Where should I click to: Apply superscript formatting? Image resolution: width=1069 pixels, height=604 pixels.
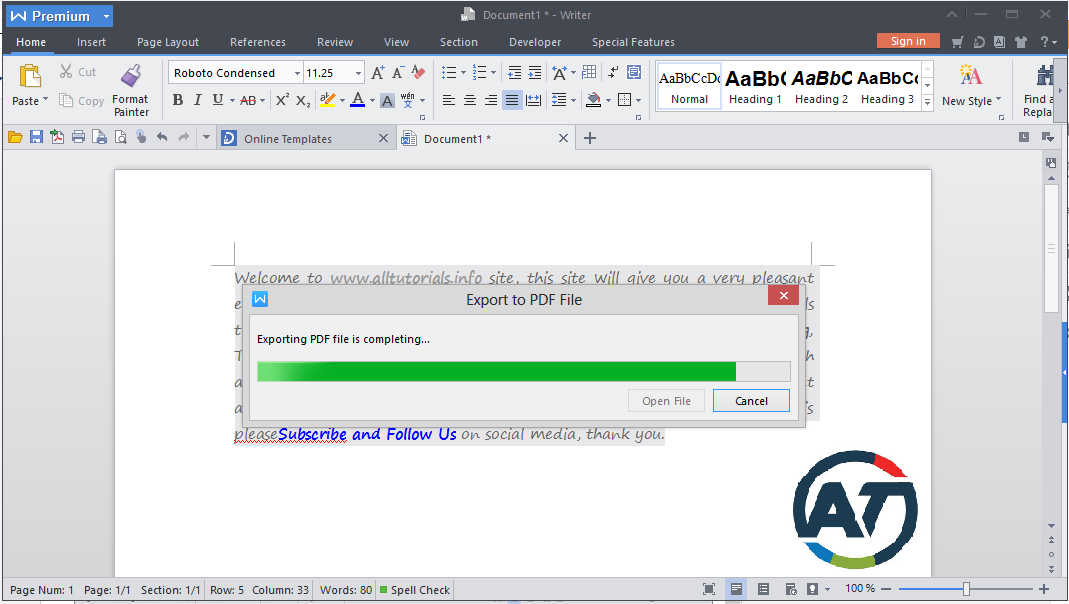coord(282,100)
